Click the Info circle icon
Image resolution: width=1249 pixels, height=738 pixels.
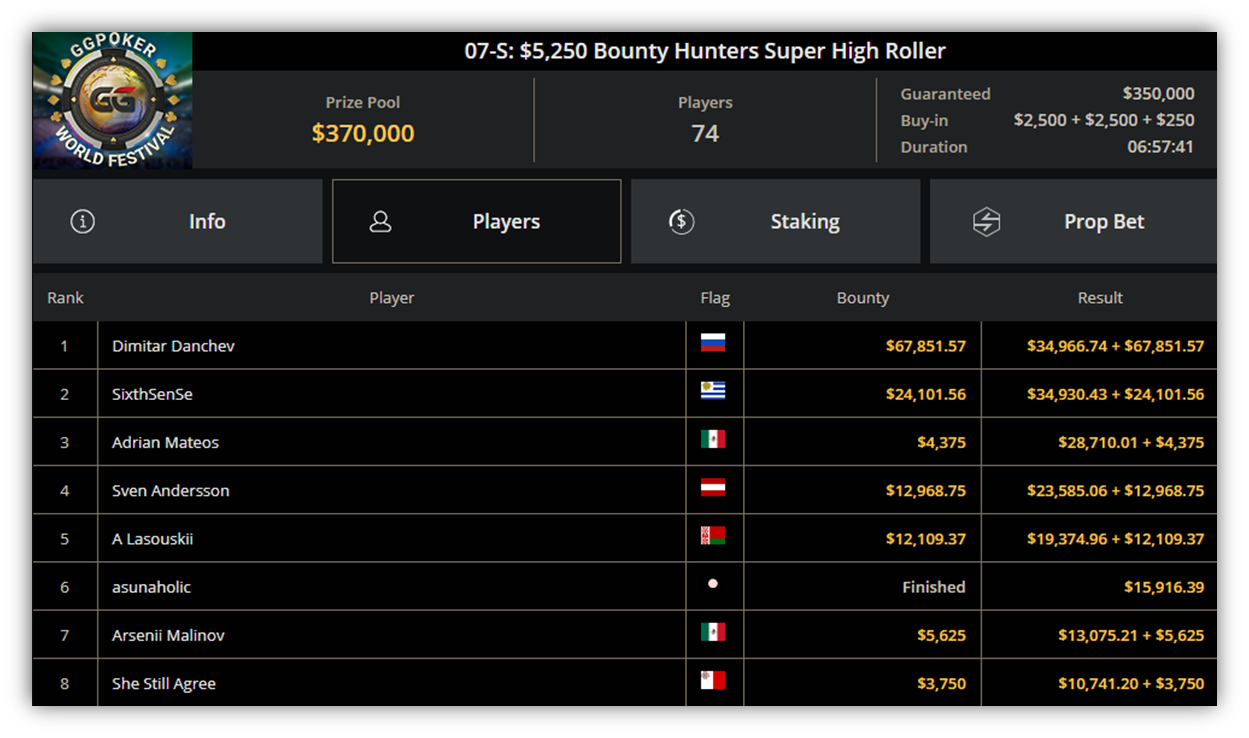(x=83, y=222)
